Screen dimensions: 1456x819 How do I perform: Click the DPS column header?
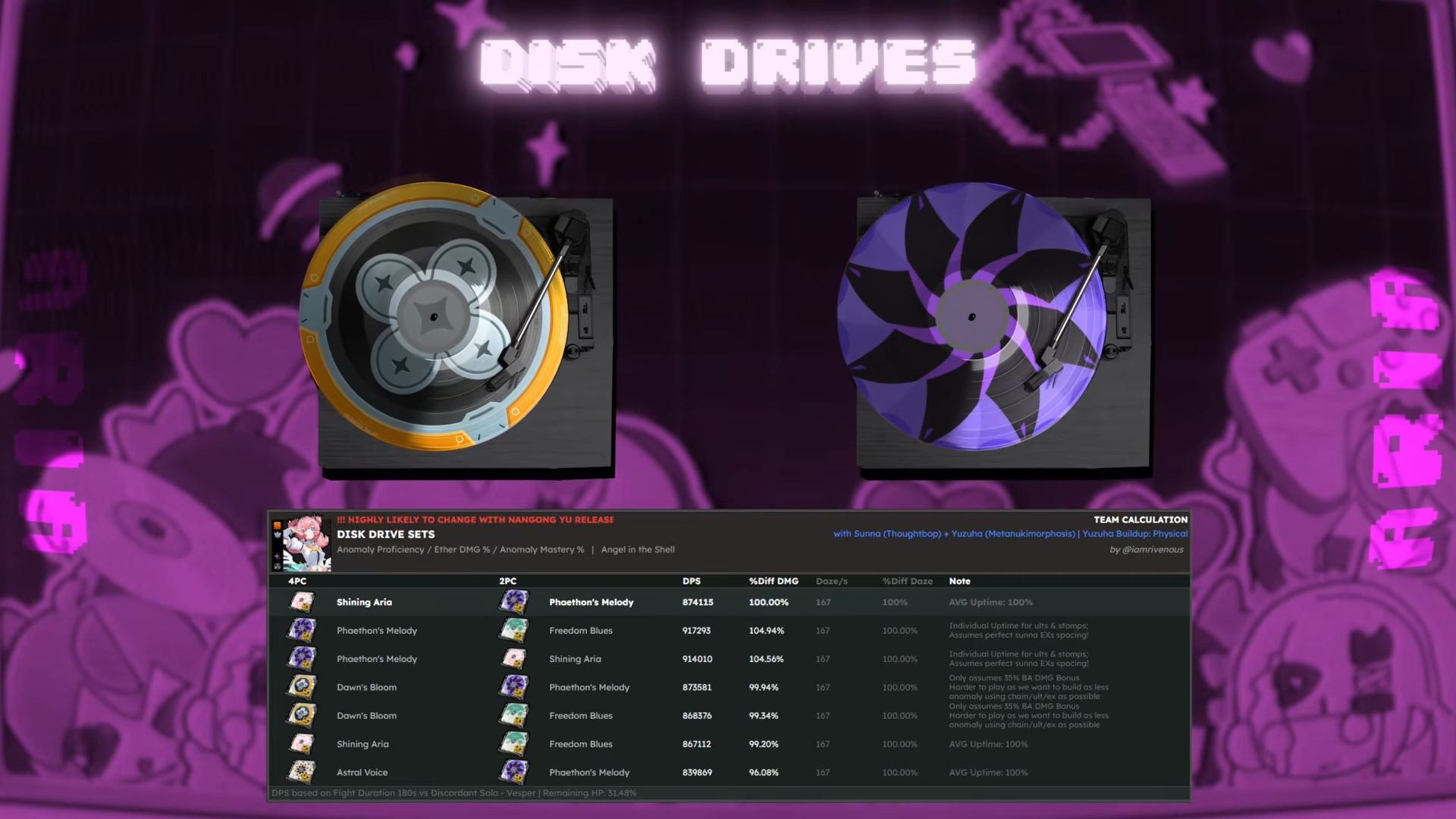[691, 581]
